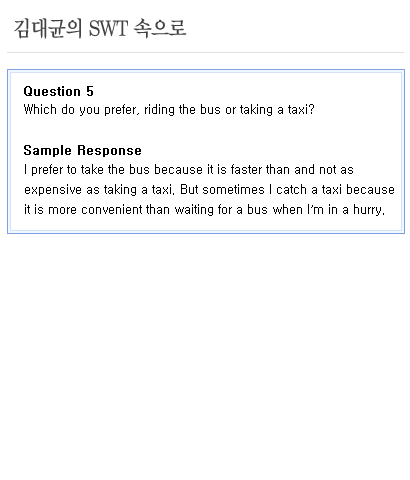This screenshot has width=410, height=480.
Task: Click the page title '김대균의 SWT 속으로'
Action: point(100,28)
